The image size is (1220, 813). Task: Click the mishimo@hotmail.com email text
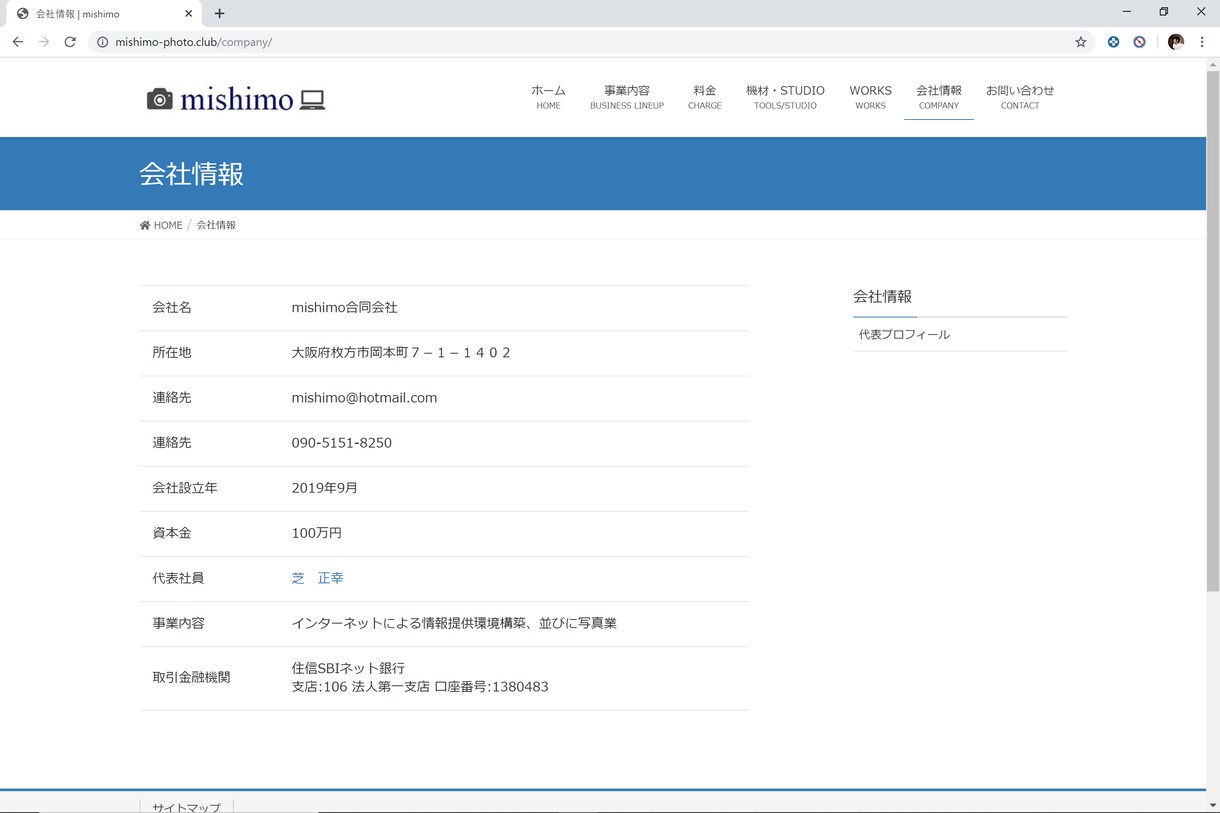pos(364,398)
